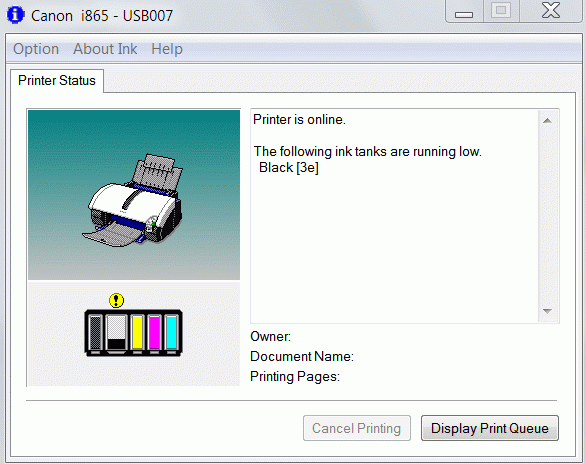Select the low black 3e ink tank
The image size is (586, 464).
116,332
